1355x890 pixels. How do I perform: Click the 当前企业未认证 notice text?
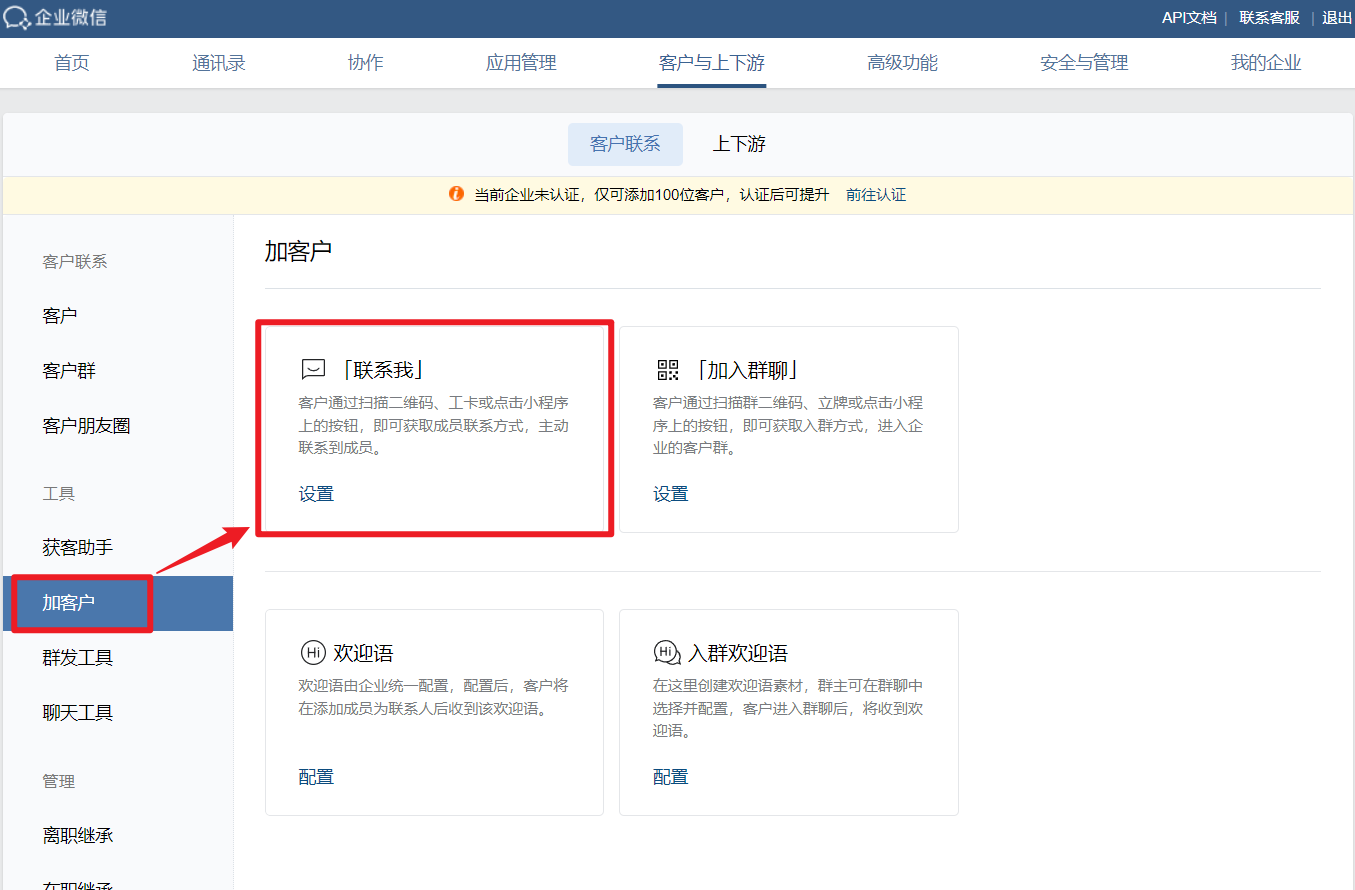651,195
